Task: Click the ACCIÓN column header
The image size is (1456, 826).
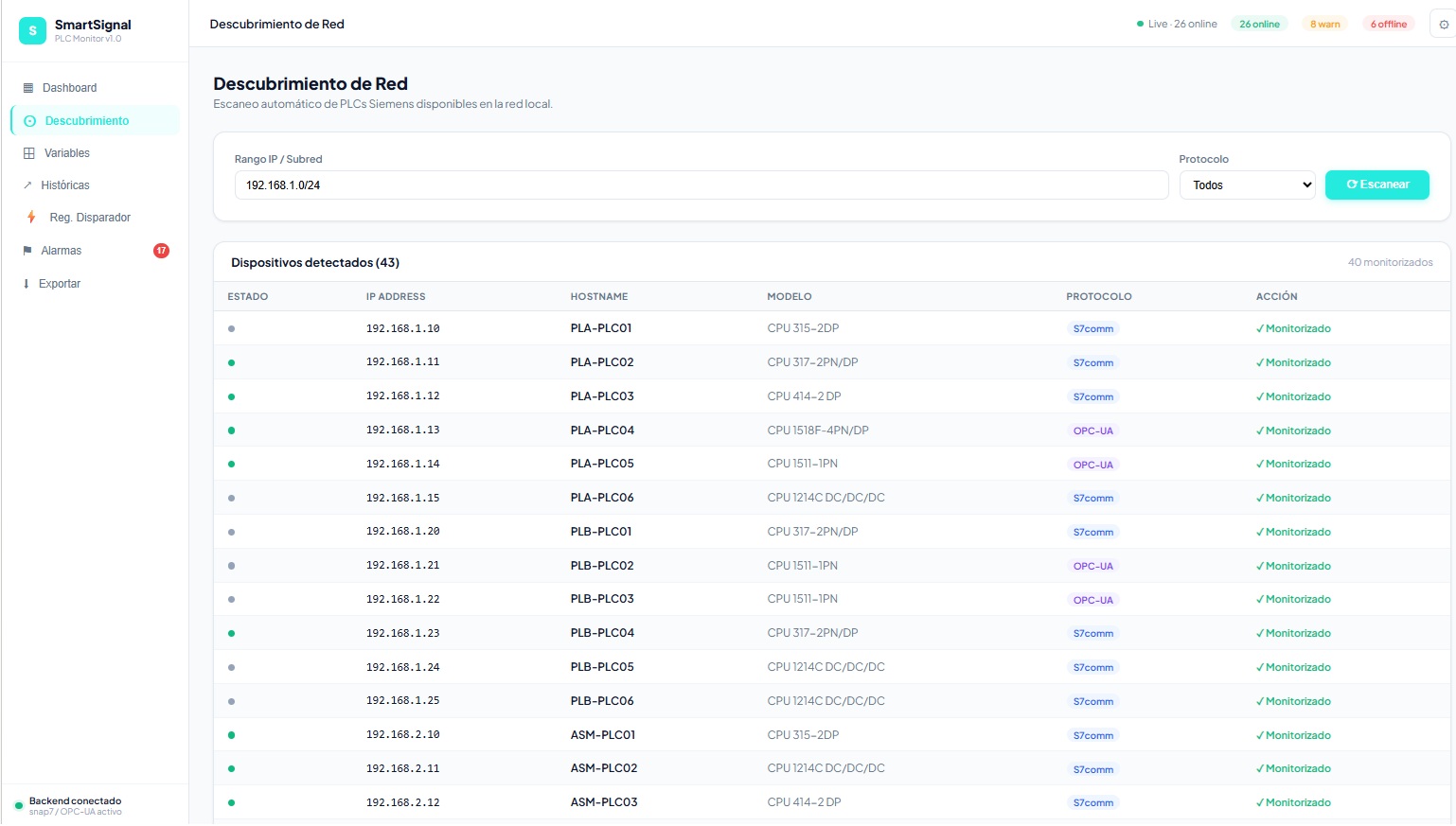Action: click(x=1277, y=297)
